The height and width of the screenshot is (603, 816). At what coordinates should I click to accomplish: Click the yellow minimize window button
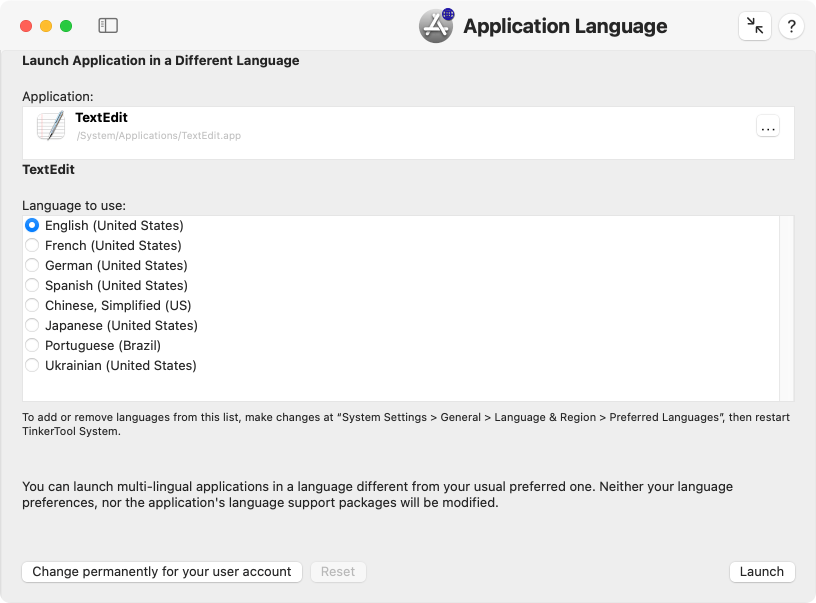(46, 26)
